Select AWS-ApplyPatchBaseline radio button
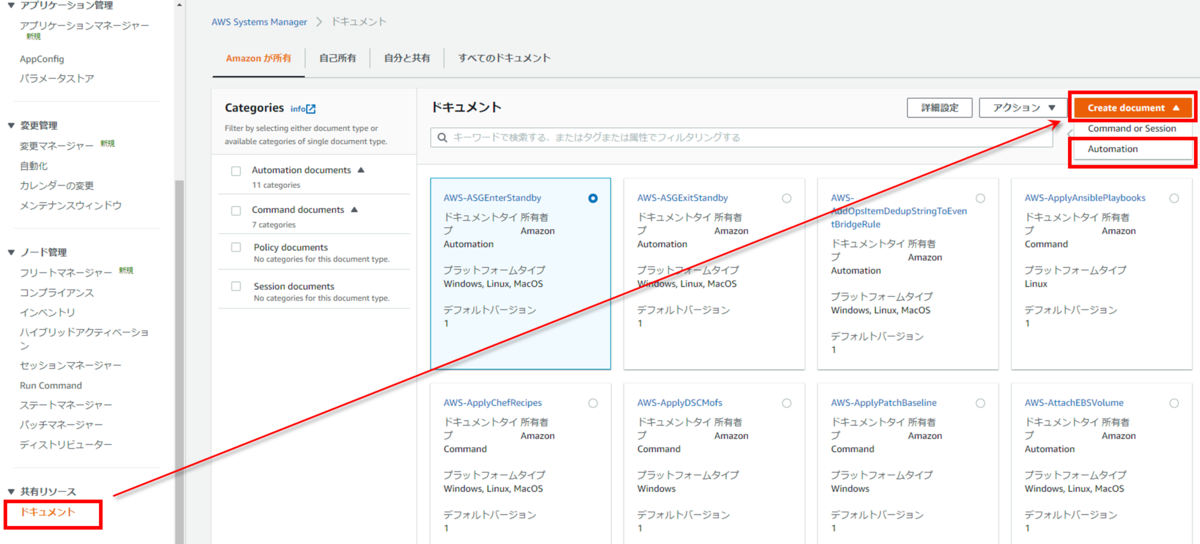 click(980, 403)
